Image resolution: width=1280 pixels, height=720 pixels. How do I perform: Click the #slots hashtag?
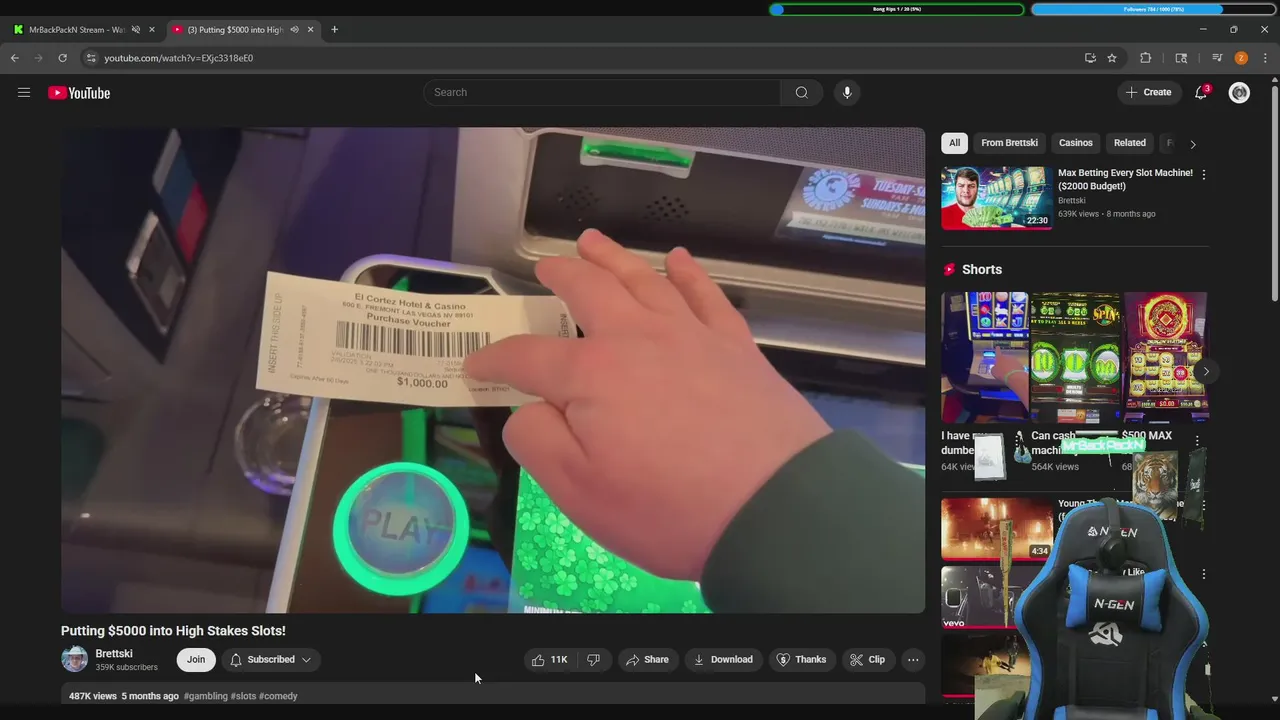(x=243, y=696)
